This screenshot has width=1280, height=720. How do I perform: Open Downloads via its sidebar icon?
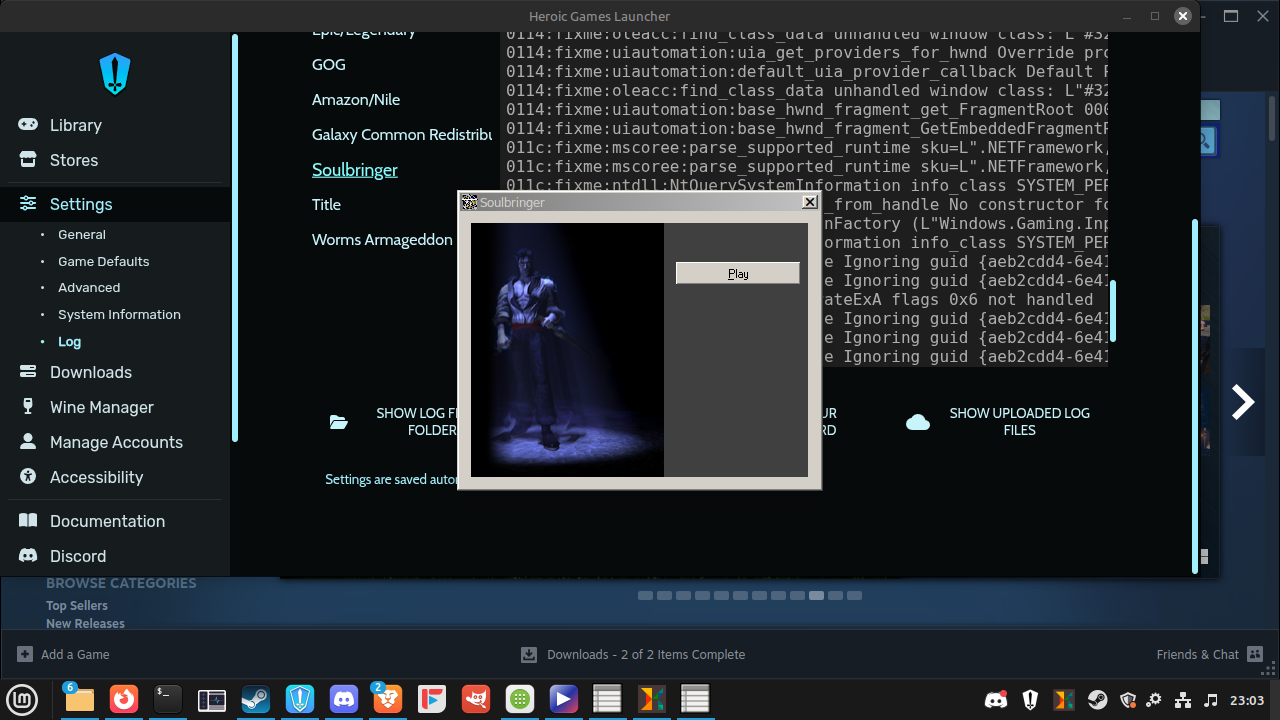[x=28, y=372]
